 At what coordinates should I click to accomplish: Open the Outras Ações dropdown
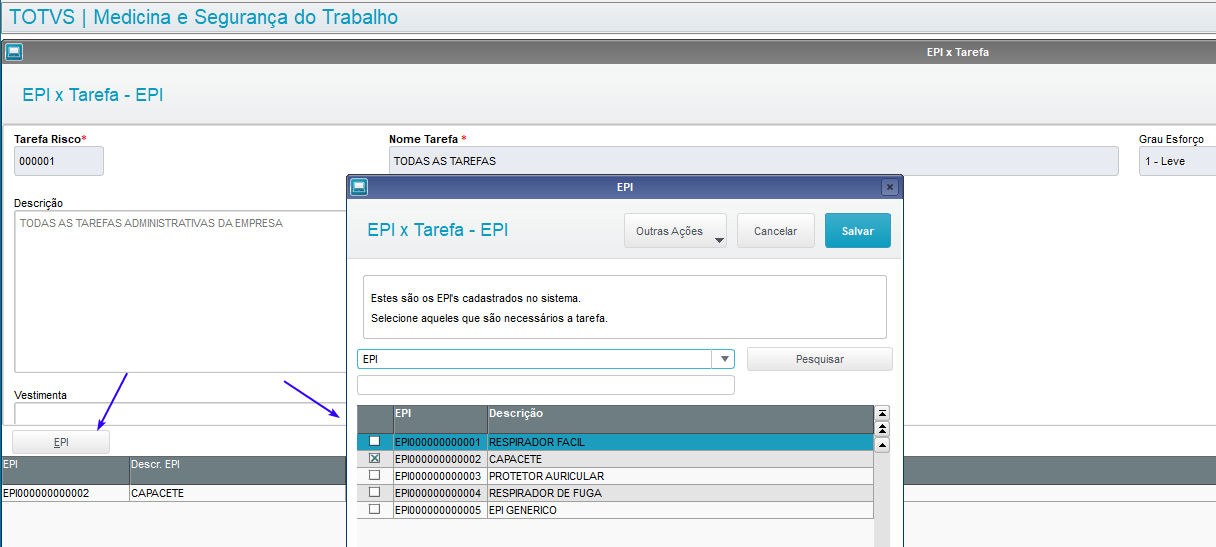(x=675, y=231)
